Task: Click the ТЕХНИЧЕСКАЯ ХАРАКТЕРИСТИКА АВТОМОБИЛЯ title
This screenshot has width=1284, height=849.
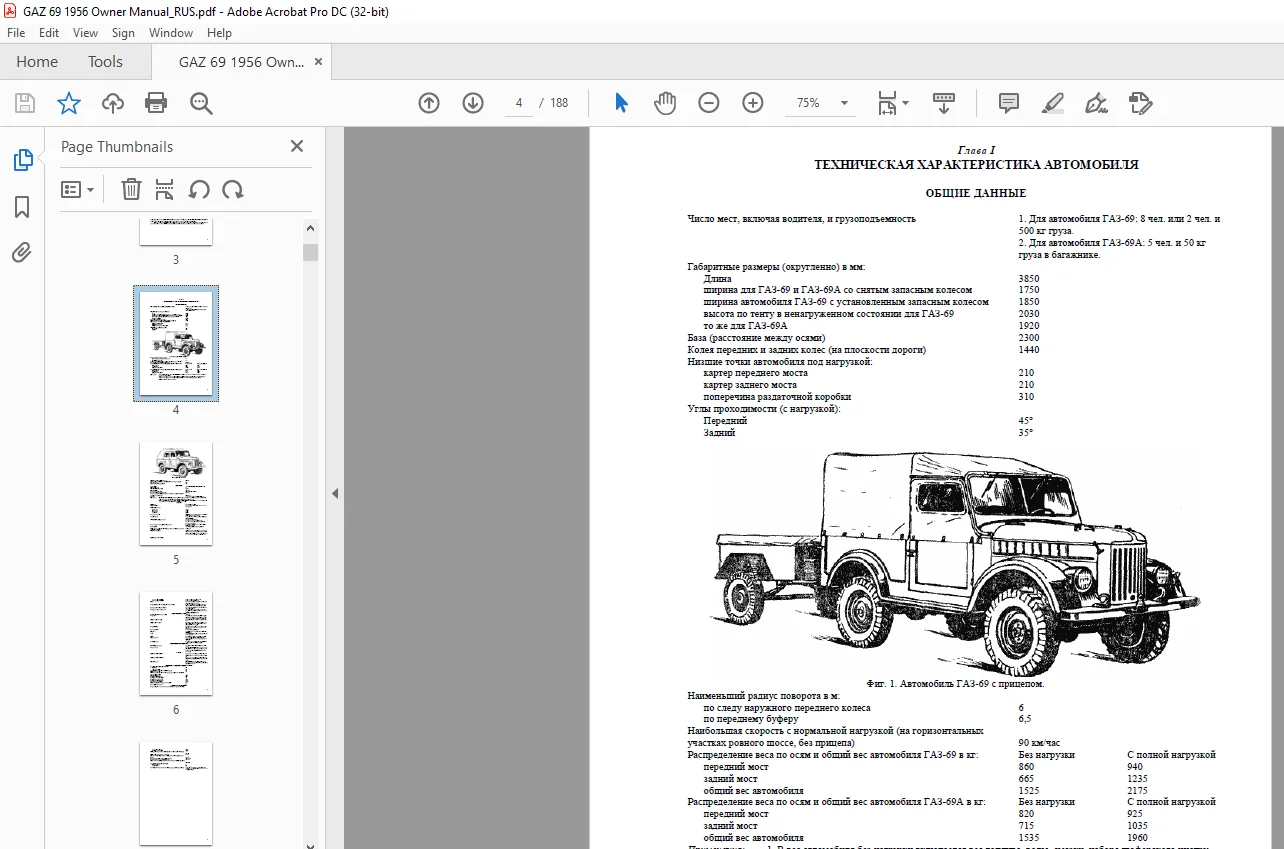Action: pos(976,165)
